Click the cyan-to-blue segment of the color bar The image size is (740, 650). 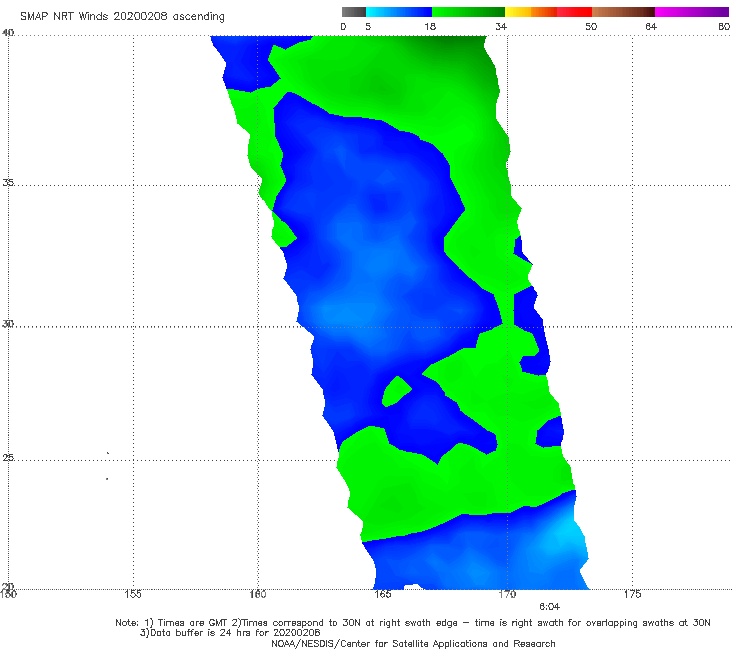399,12
